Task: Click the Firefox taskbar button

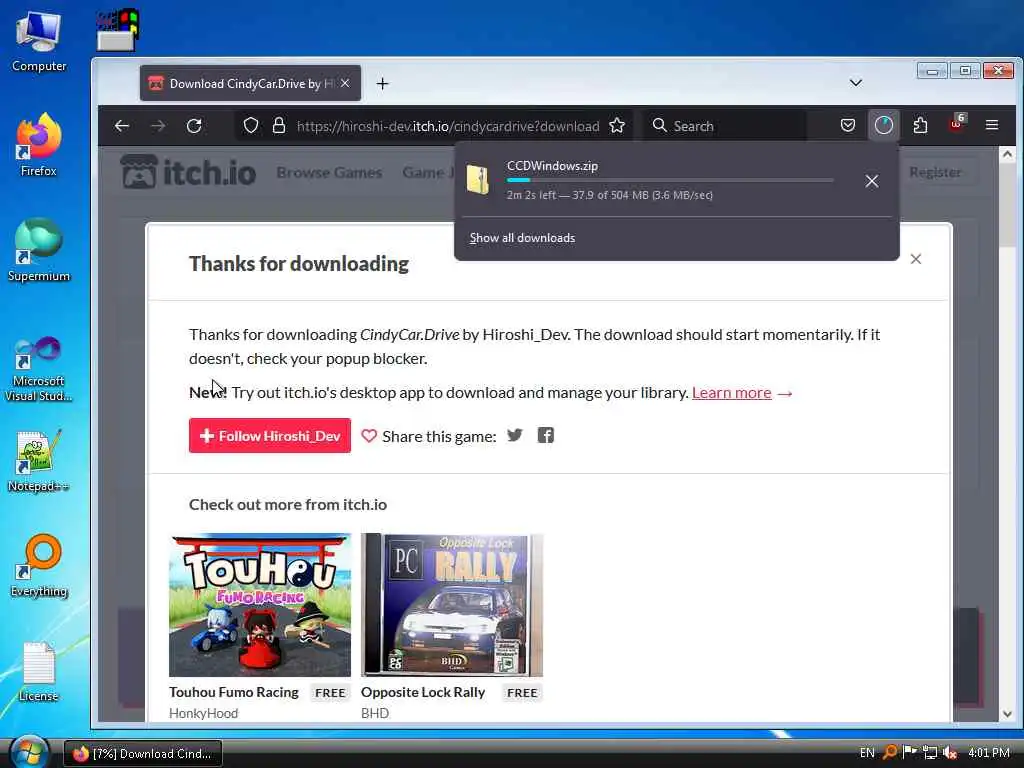Action: 143,754
